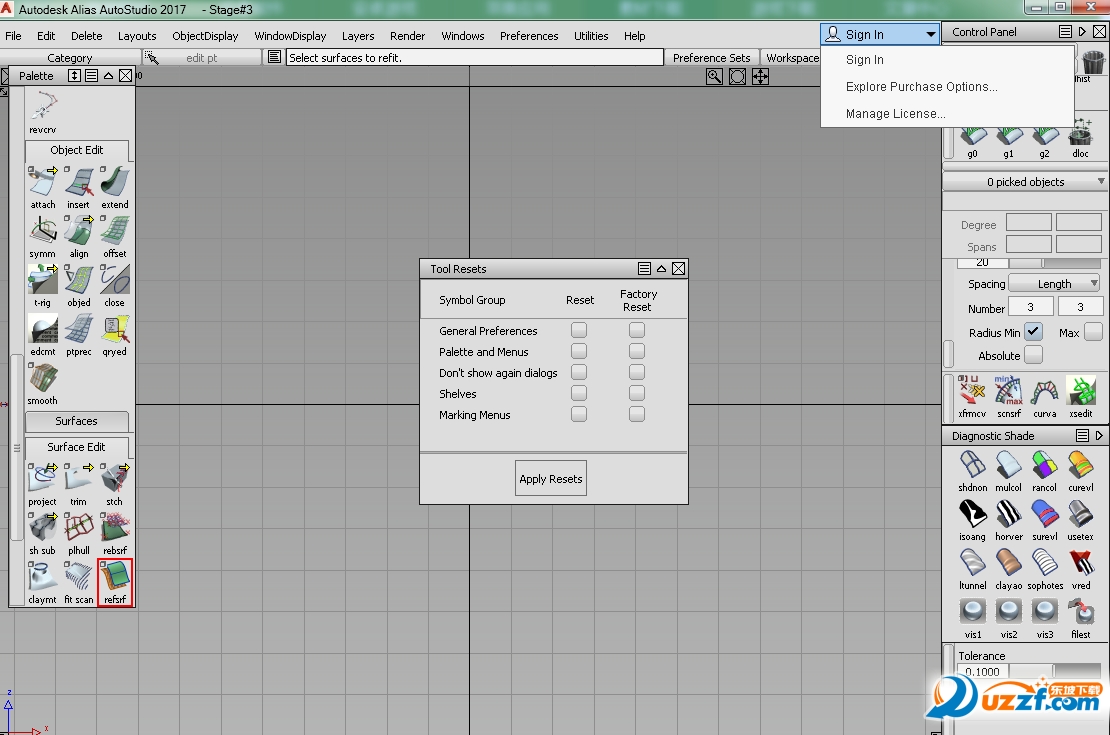The image size is (1110, 735).
Task: Open the Spacing dropdown set to Length
Action: [x=1053, y=283]
